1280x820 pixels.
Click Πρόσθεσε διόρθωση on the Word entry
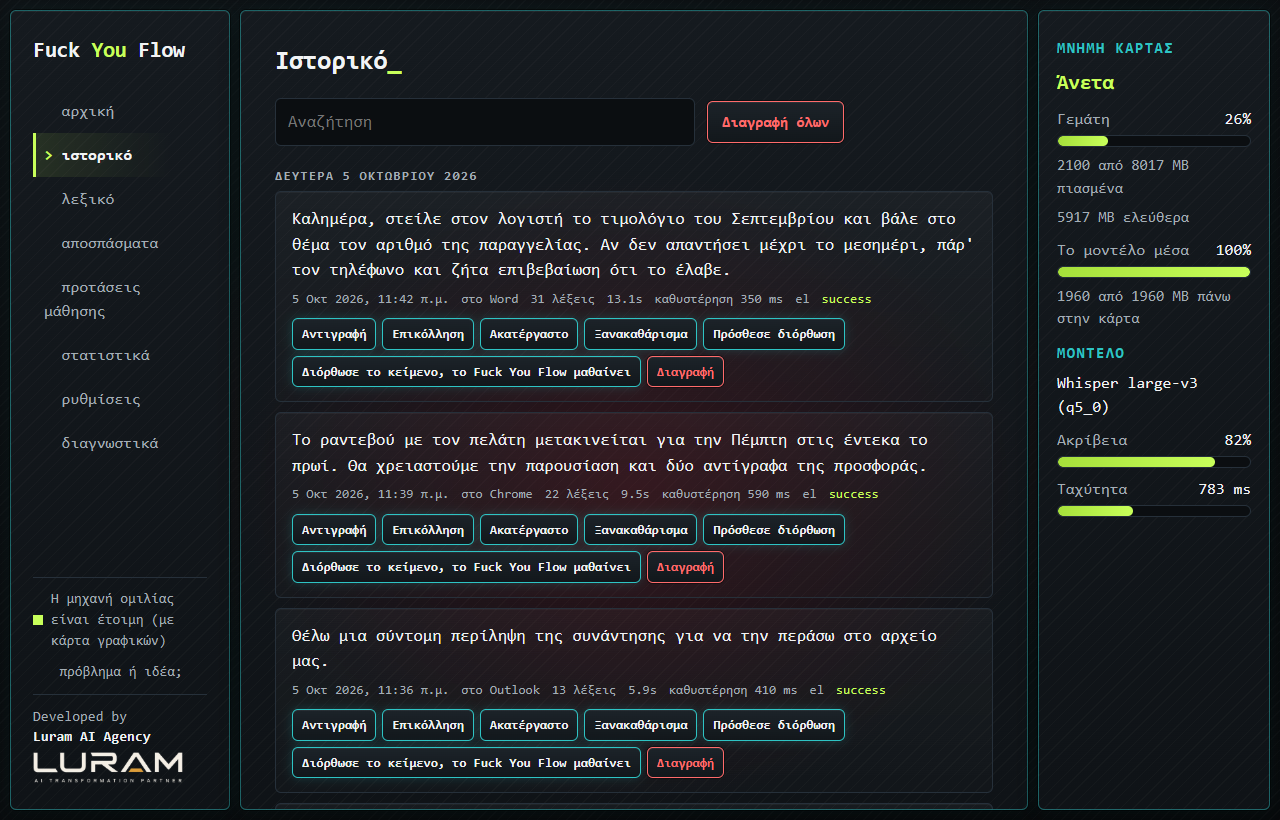[774, 334]
